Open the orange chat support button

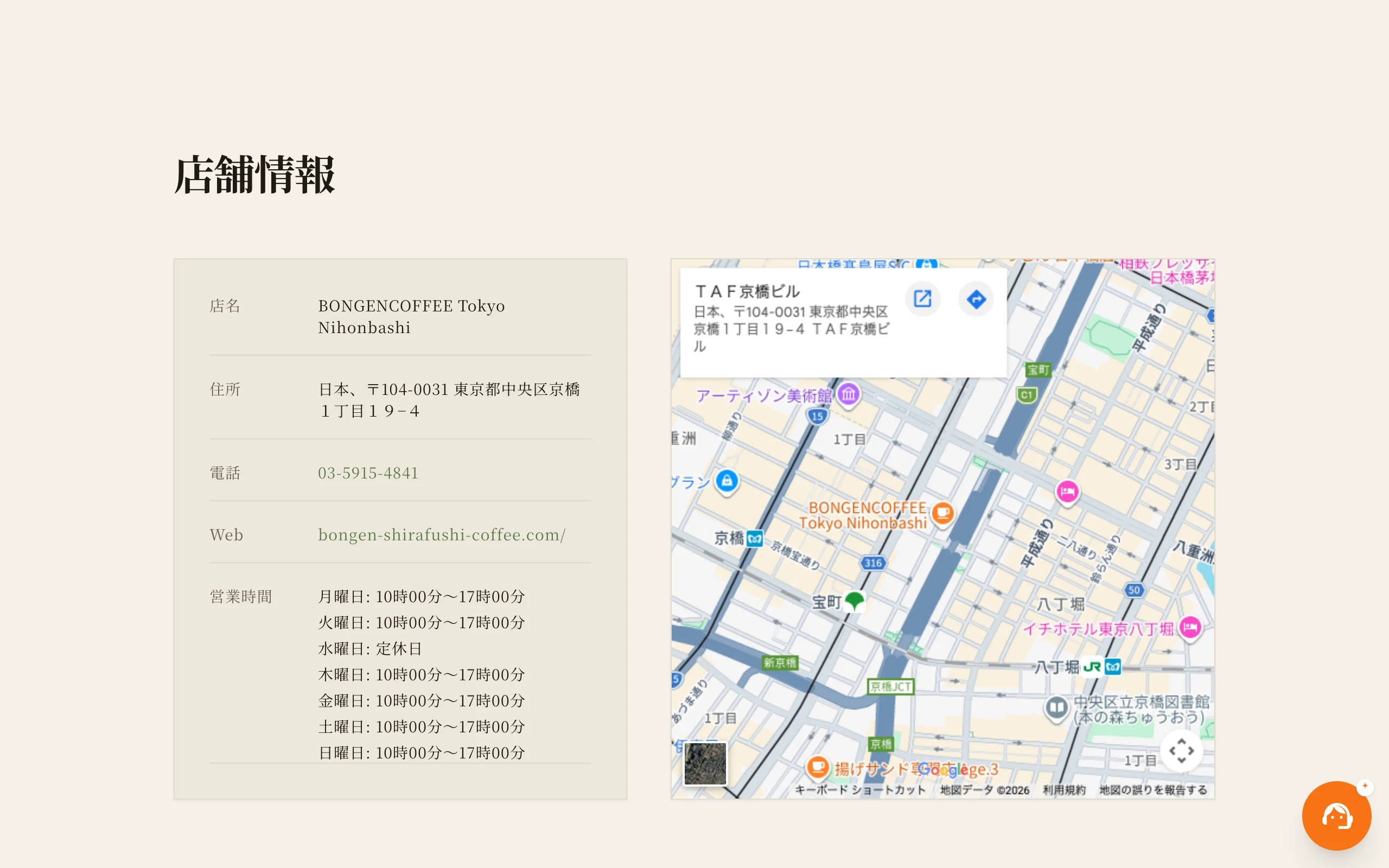(x=1337, y=816)
